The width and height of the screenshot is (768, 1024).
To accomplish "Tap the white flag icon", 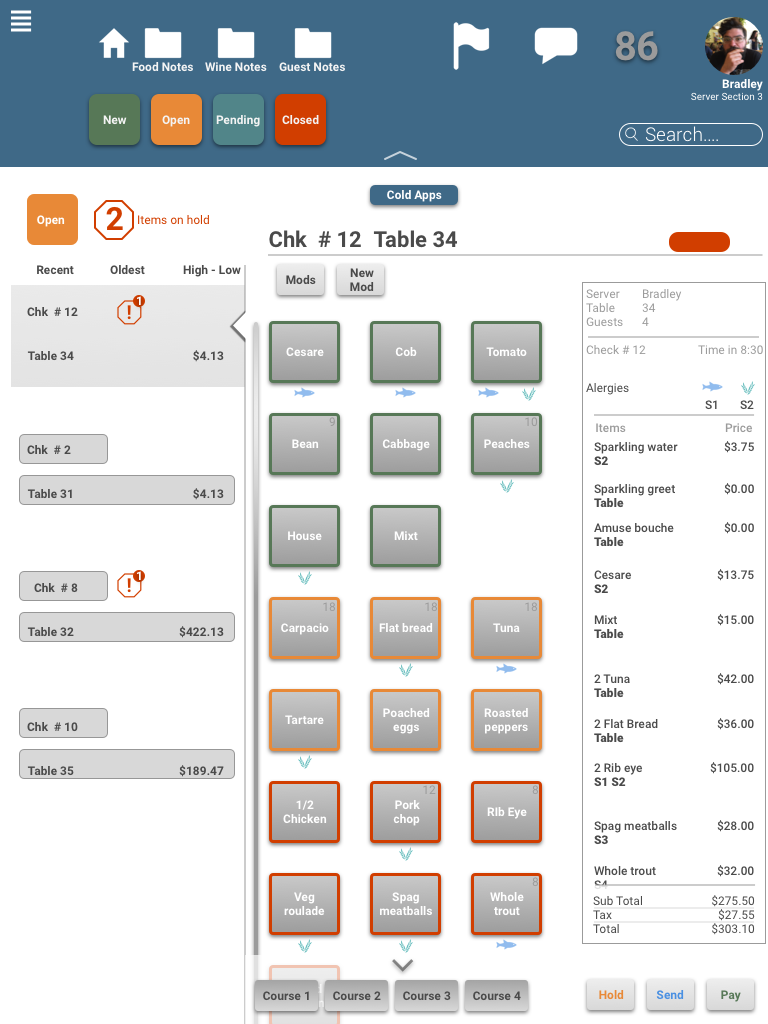I will tap(470, 45).
